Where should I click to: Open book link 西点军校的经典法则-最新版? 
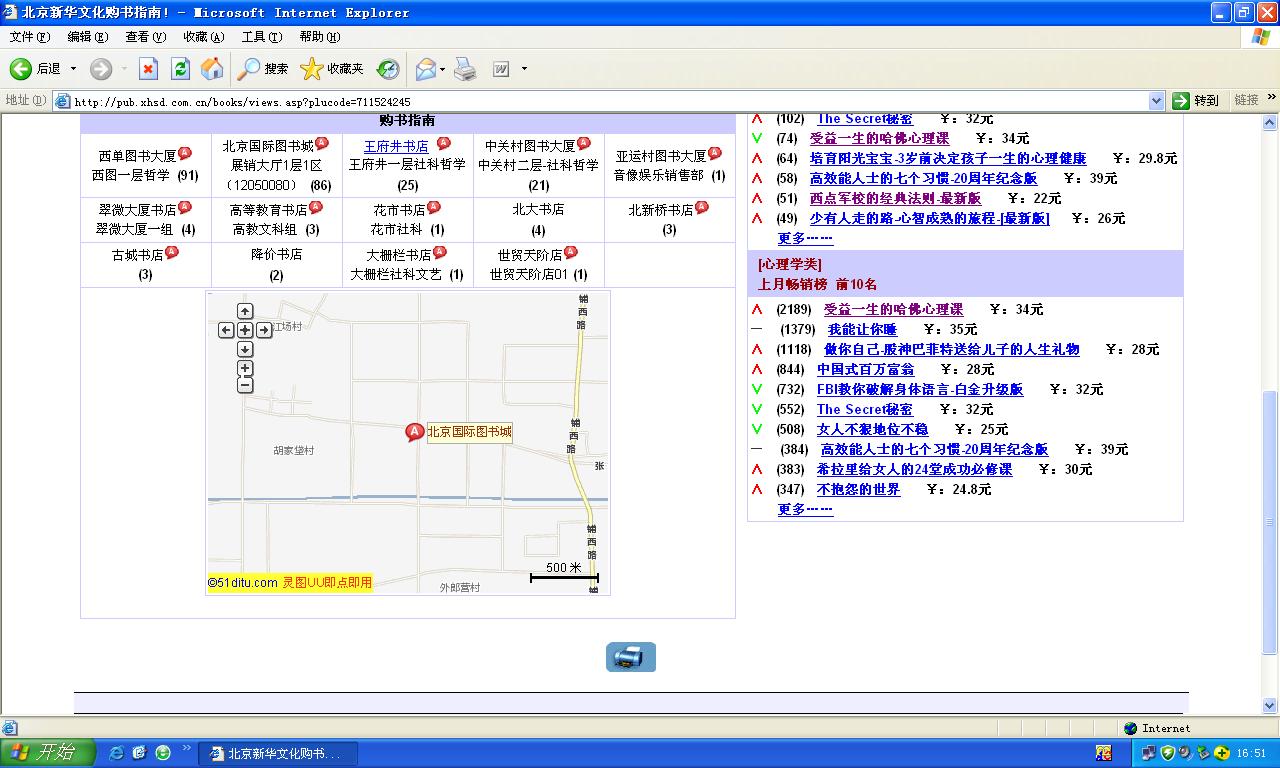point(895,198)
